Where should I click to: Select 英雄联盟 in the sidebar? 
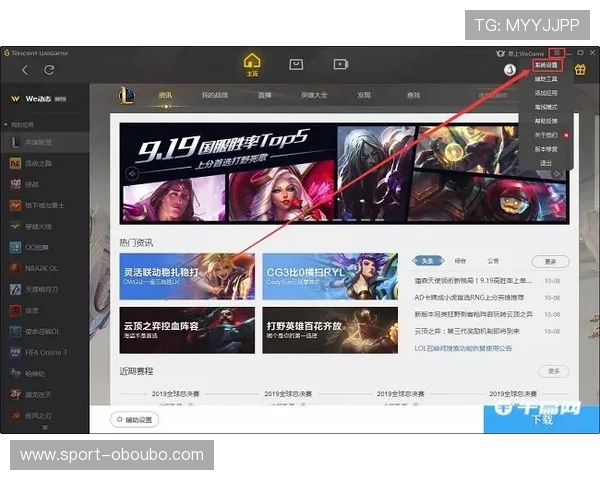click(x=45, y=142)
